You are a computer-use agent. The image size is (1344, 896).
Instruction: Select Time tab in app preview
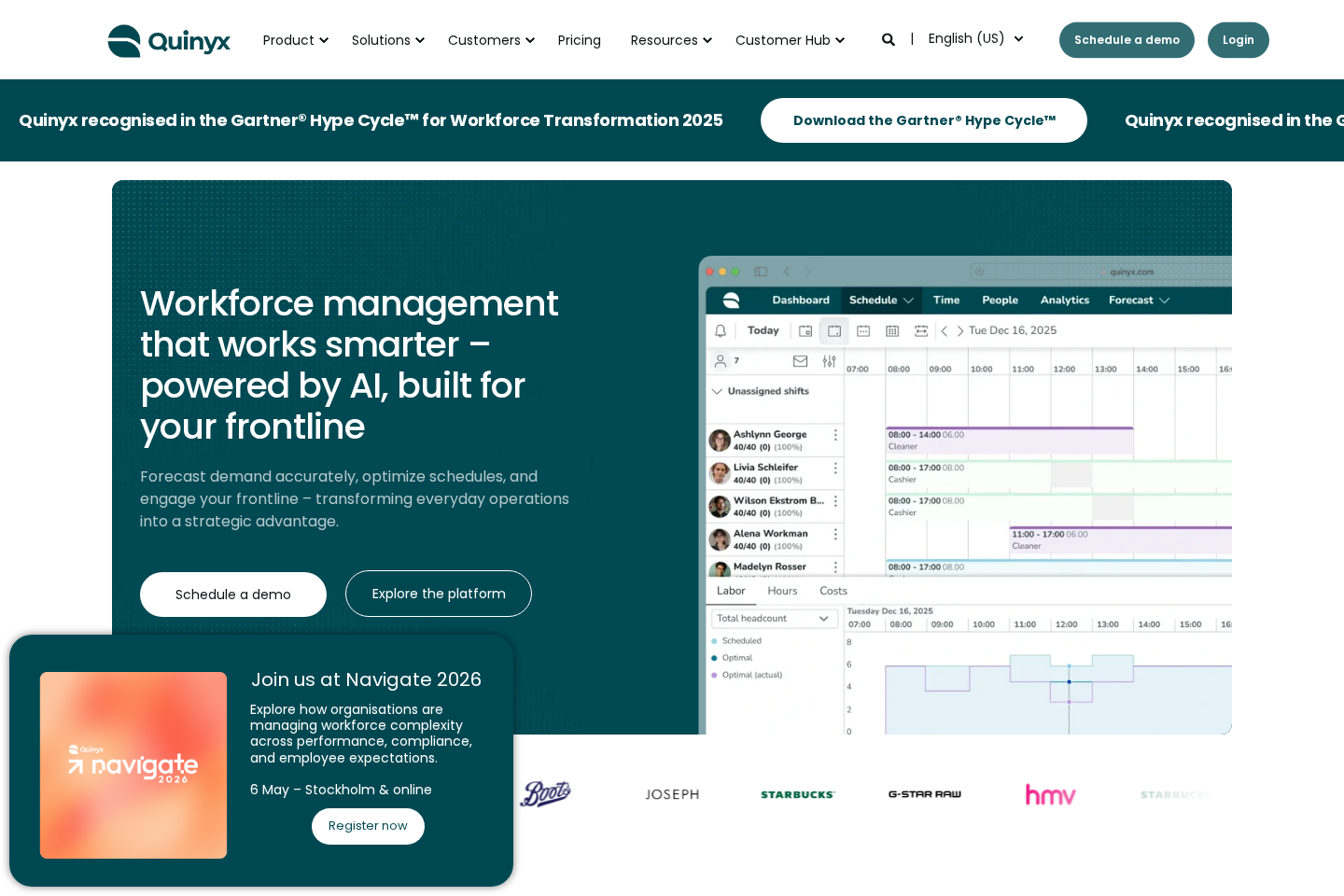pyautogui.click(x=946, y=301)
